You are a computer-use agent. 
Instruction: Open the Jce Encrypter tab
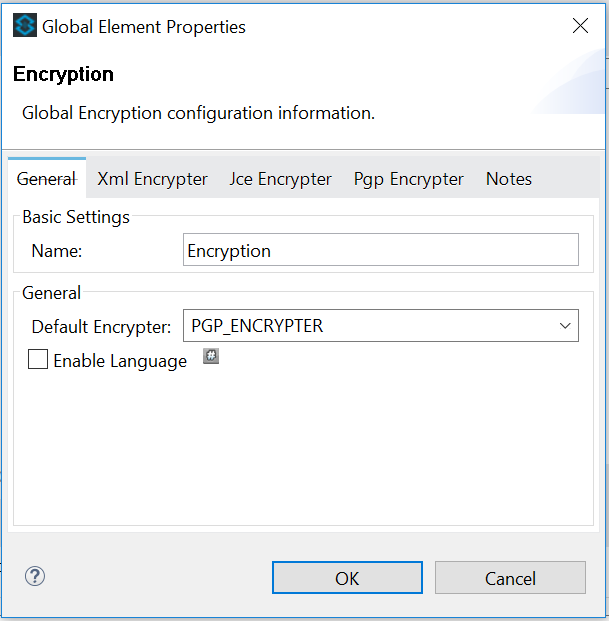280,179
